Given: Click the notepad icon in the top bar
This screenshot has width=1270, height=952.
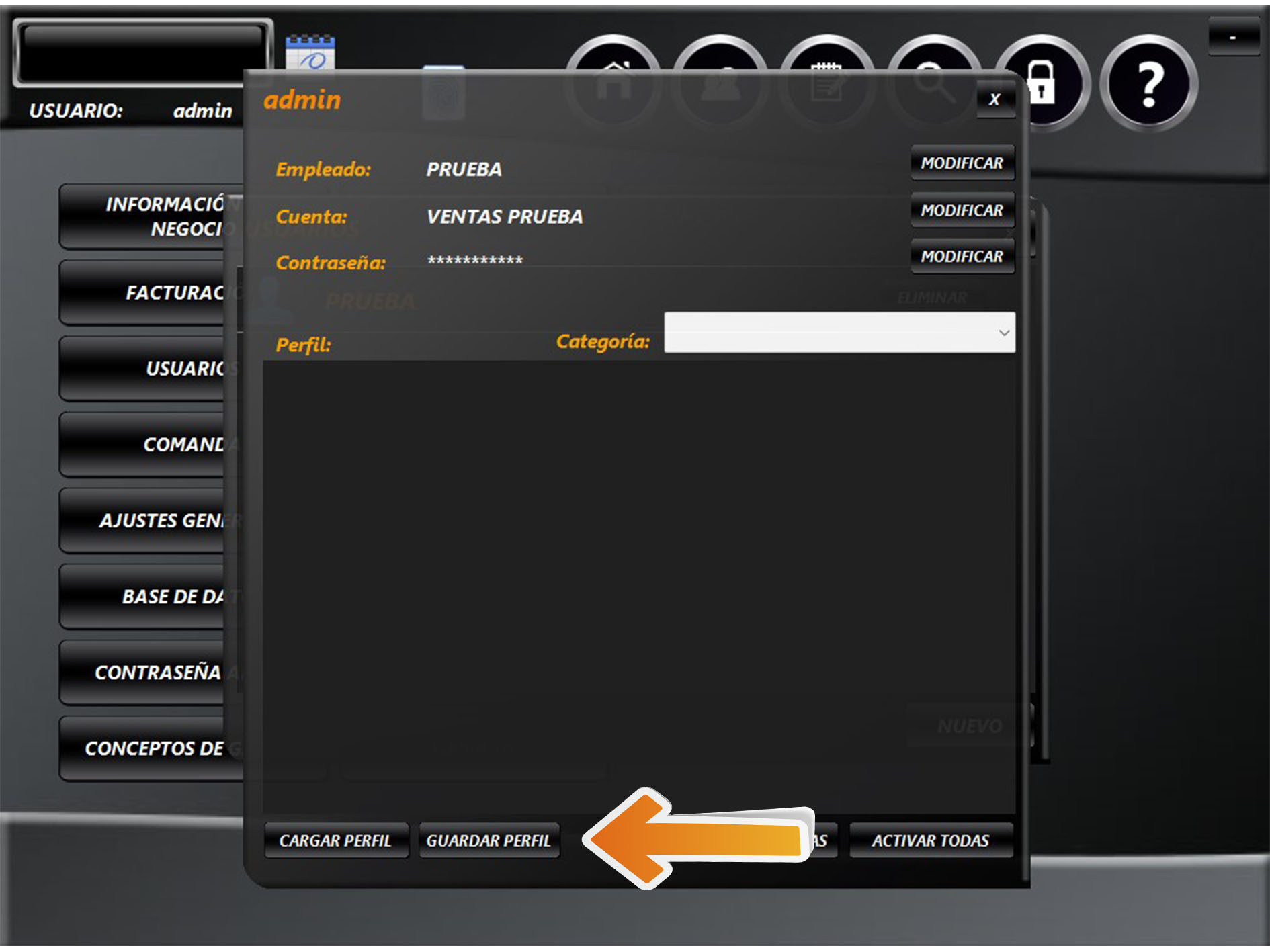Looking at the screenshot, I should (827, 54).
